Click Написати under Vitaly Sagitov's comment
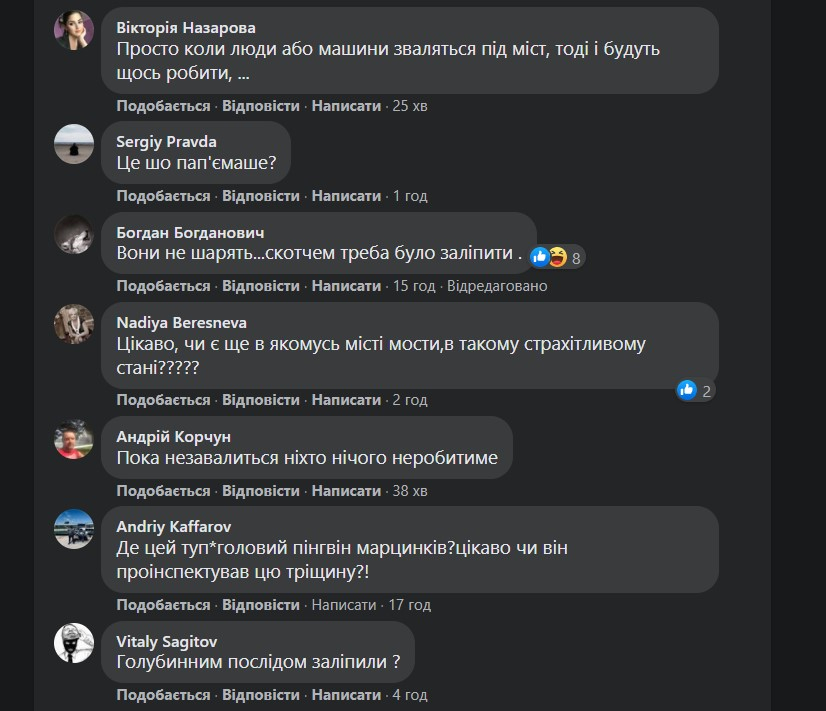 (346, 695)
